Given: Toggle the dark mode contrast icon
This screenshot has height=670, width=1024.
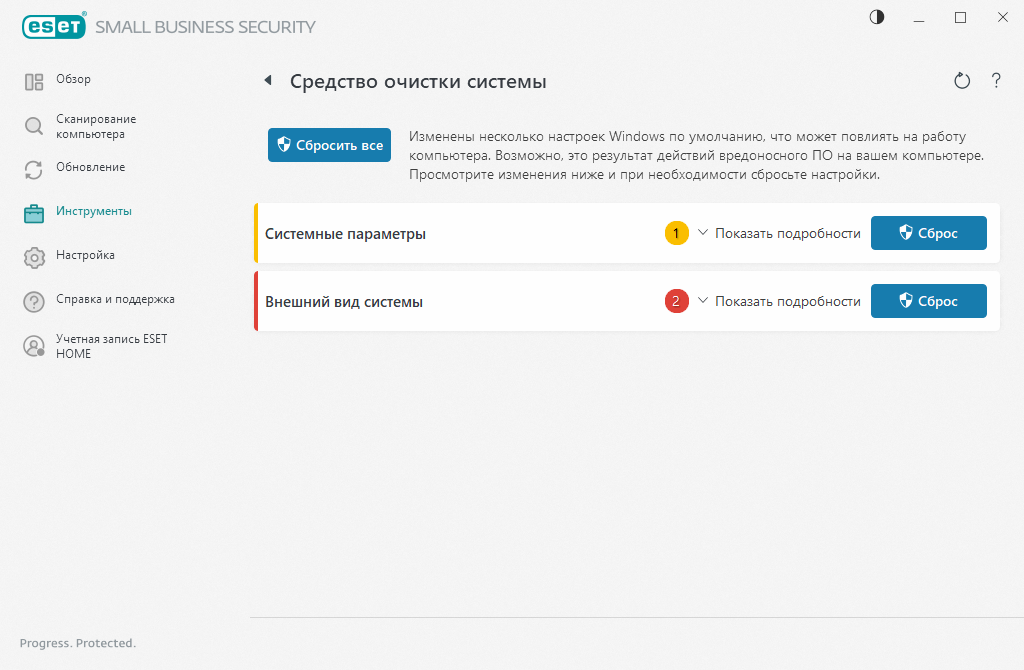Looking at the screenshot, I should (876, 17).
